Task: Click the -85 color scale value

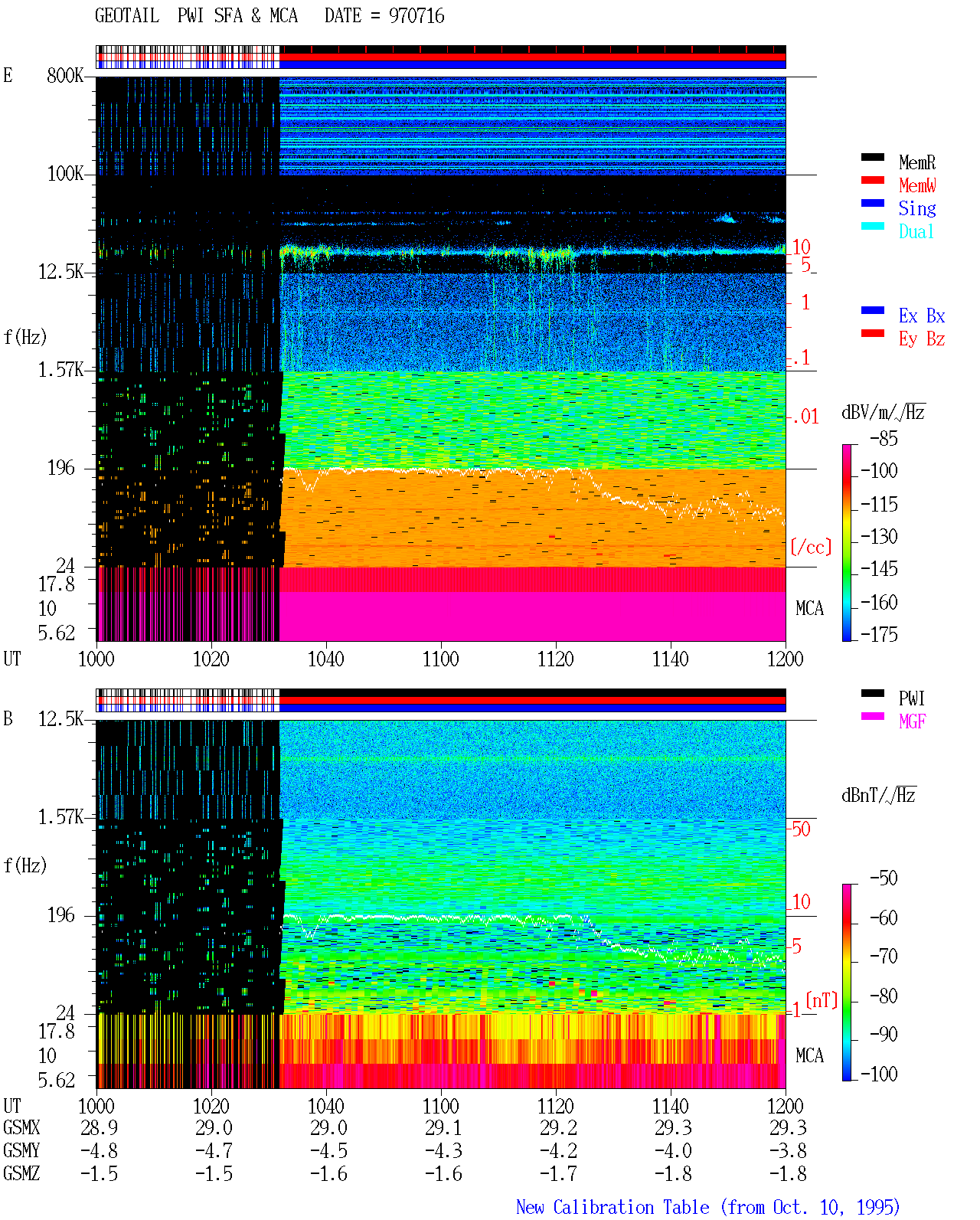Action: pos(884,439)
